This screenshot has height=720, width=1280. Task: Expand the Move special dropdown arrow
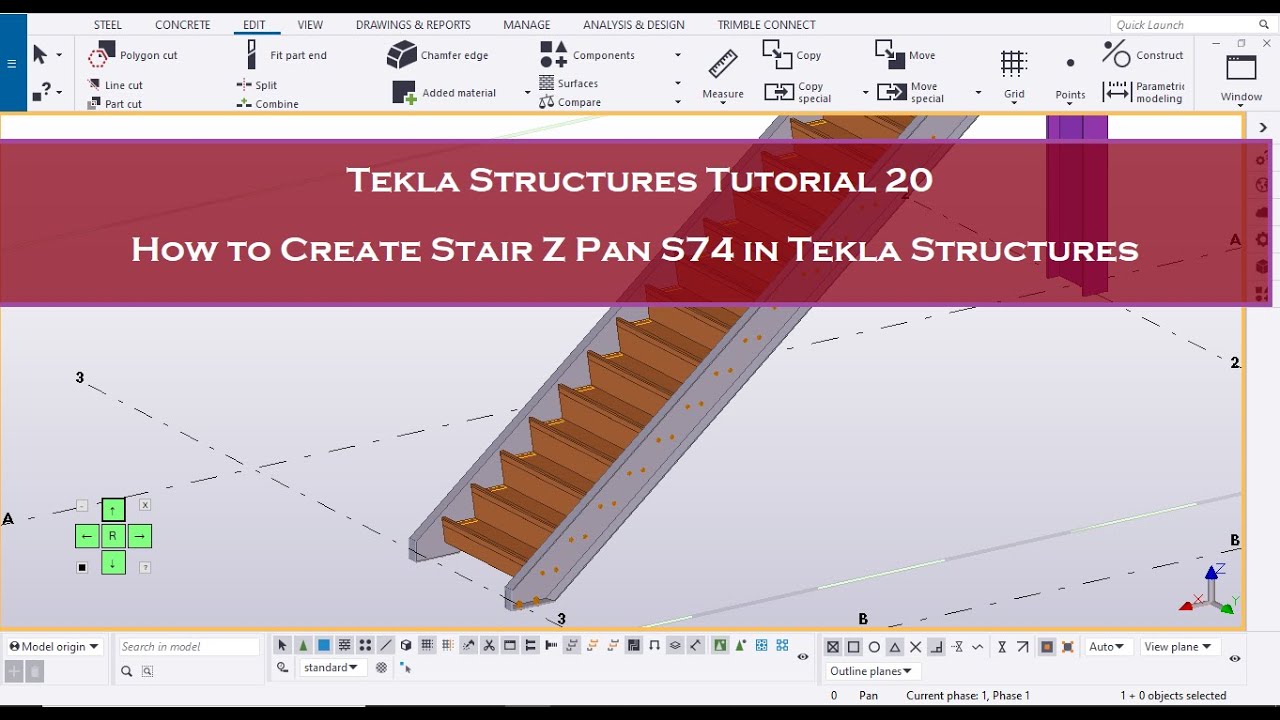pos(978,93)
